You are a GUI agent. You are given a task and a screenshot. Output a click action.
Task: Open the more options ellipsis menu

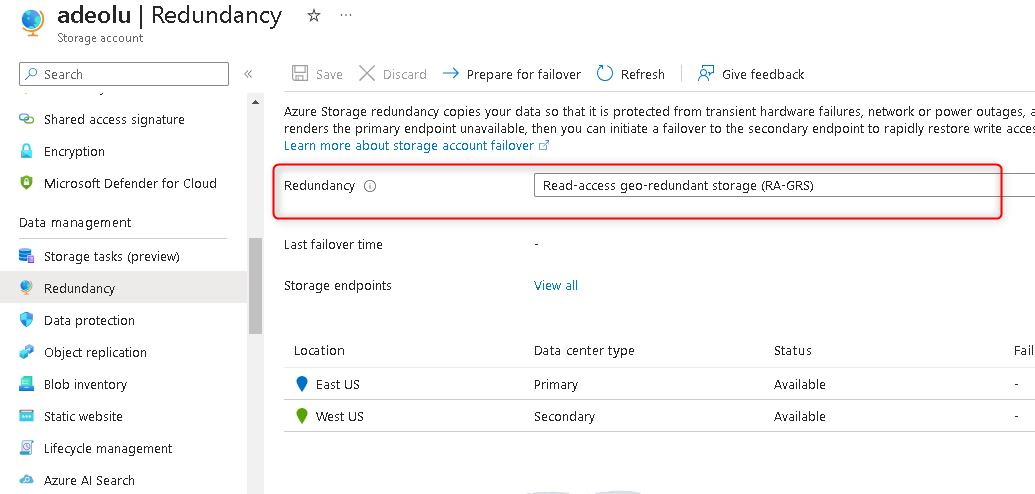click(x=346, y=16)
